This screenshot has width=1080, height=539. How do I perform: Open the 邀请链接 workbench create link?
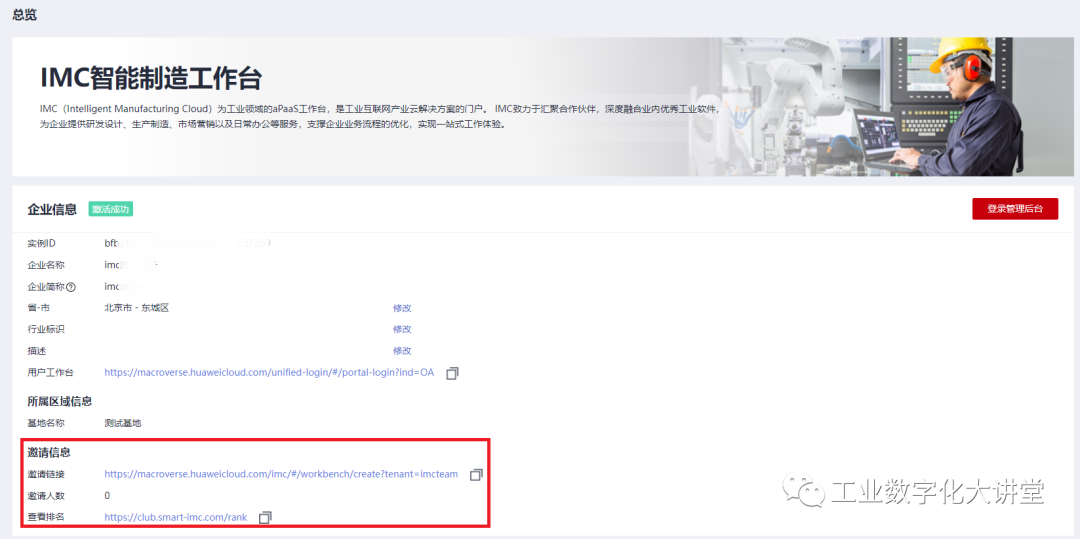pos(281,474)
